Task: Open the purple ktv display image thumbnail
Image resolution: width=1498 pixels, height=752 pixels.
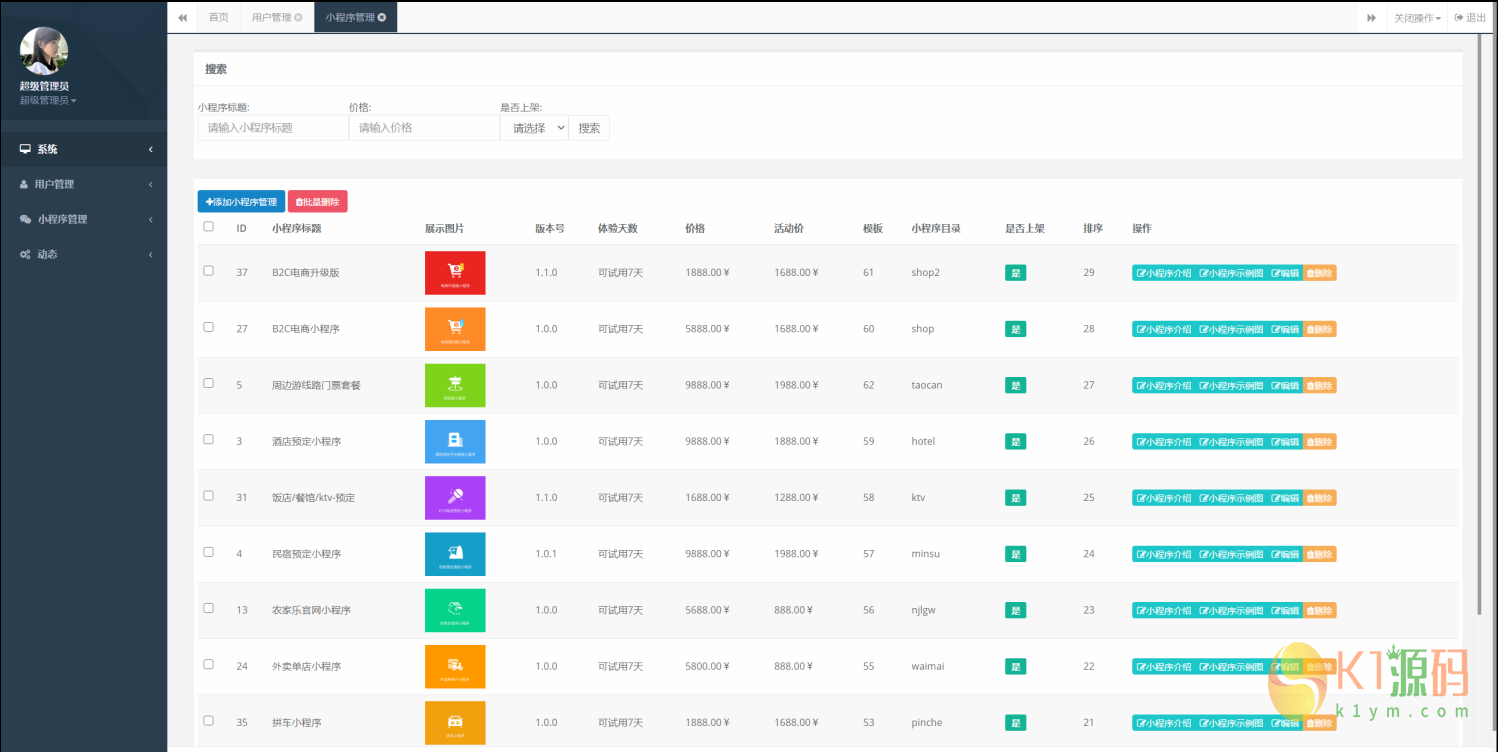Action: [455, 497]
